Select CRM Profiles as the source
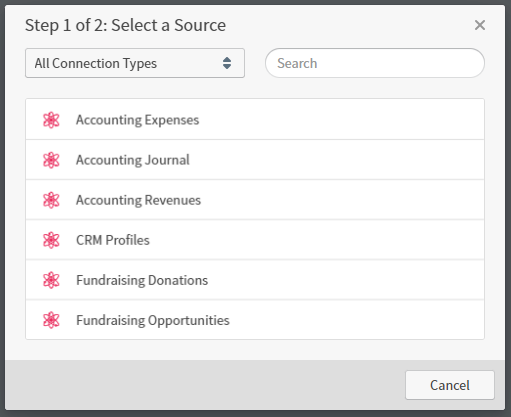The image size is (511, 417). (x=255, y=240)
